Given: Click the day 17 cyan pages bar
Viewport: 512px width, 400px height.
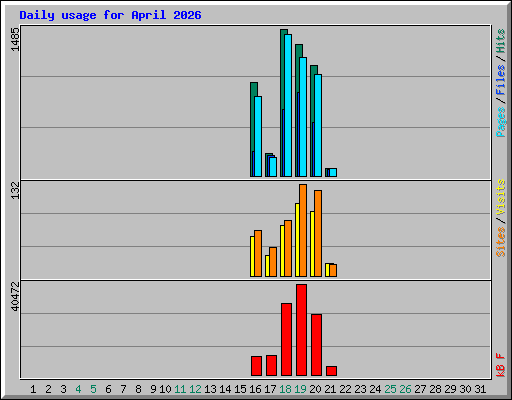Looking at the screenshot, I should coord(273,167).
